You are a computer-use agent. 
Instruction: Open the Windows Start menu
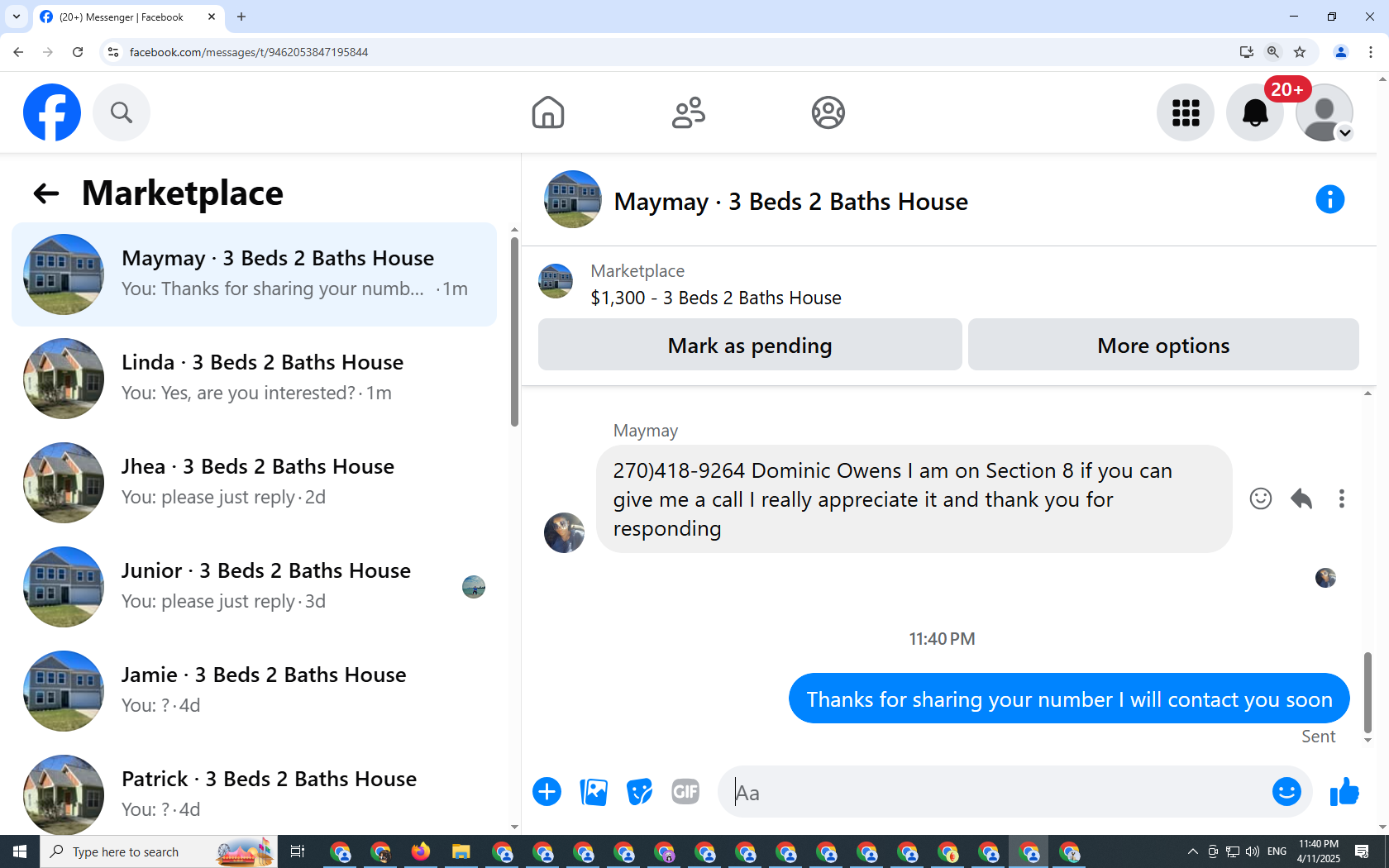pos(20,851)
